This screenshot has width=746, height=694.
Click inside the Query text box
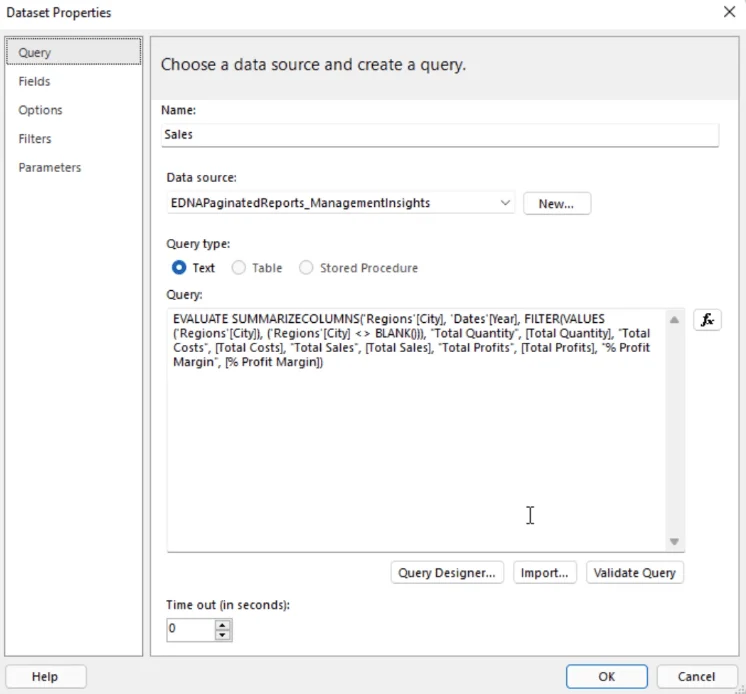416,430
